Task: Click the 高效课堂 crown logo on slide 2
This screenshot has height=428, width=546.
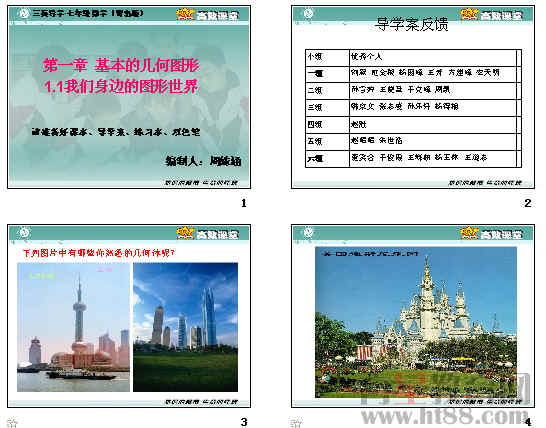Action: click(x=492, y=15)
